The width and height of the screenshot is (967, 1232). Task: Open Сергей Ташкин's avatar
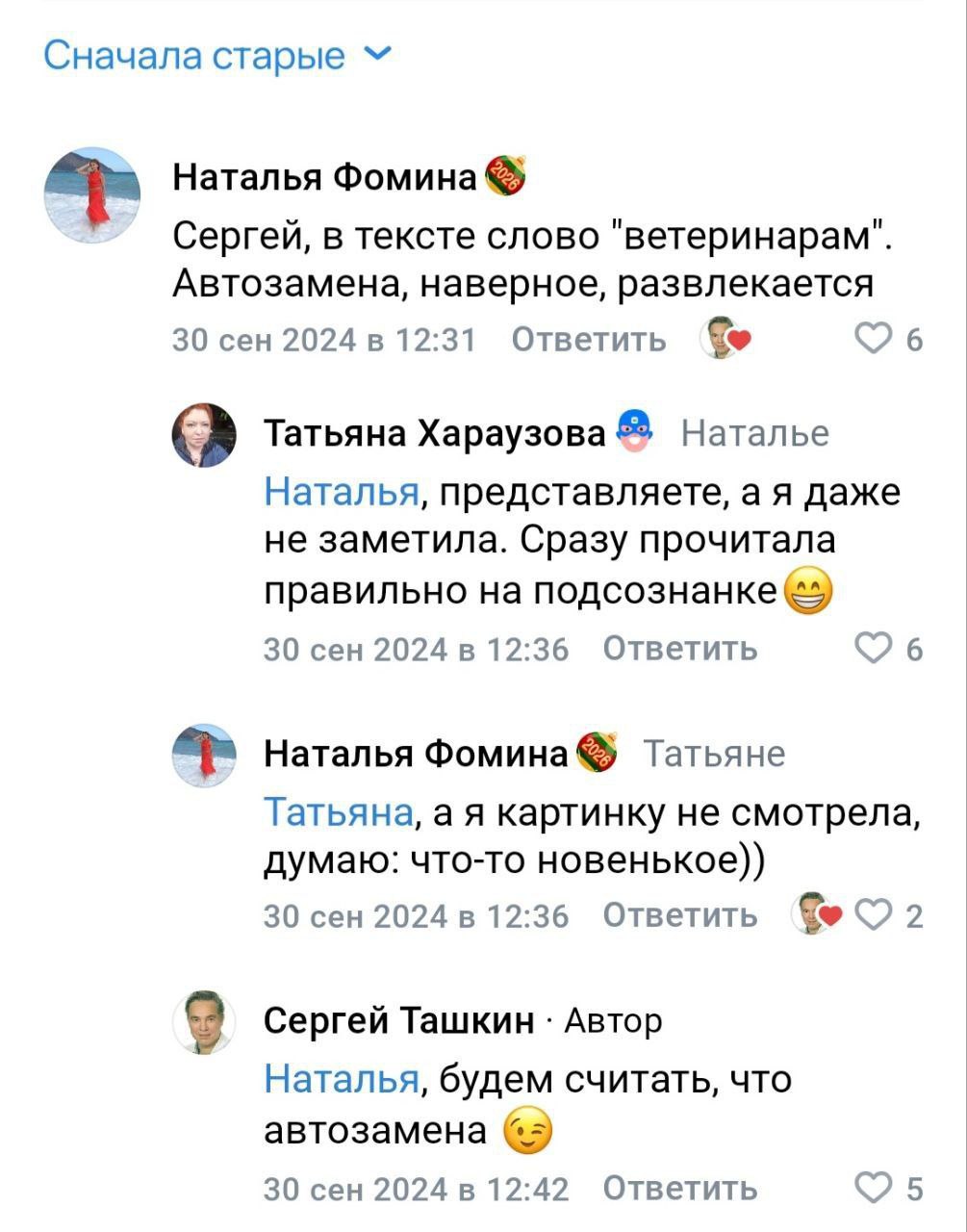tap(204, 1021)
